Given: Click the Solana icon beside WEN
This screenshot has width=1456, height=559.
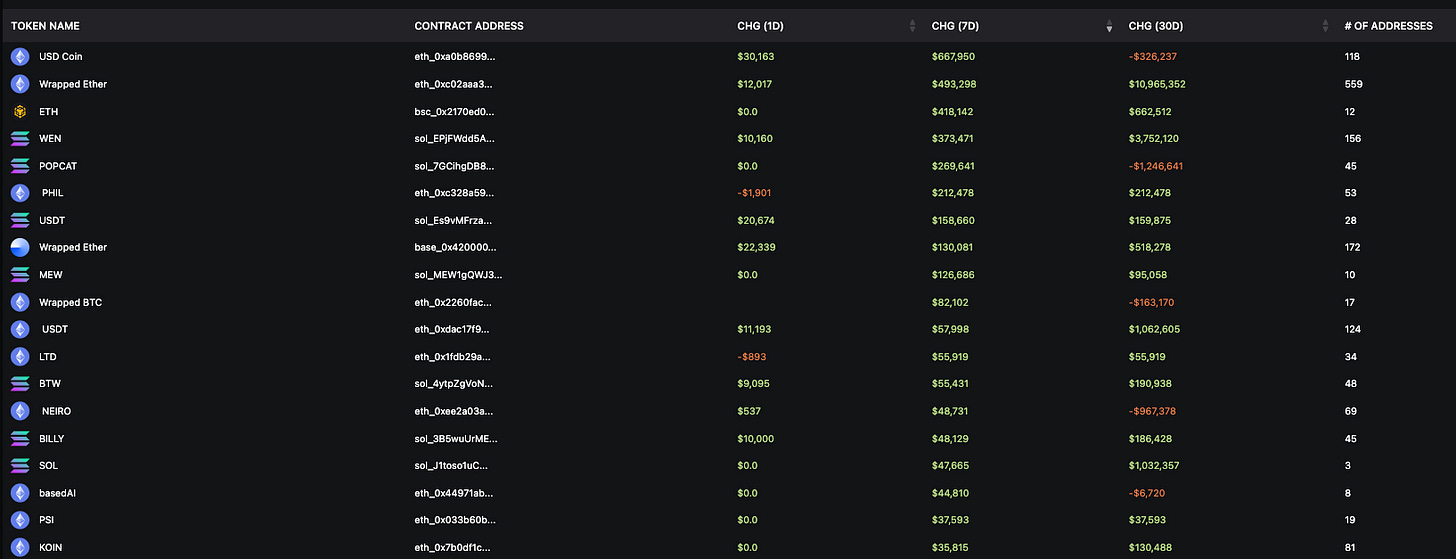Looking at the screenshot, I should (x=19, y=139).
